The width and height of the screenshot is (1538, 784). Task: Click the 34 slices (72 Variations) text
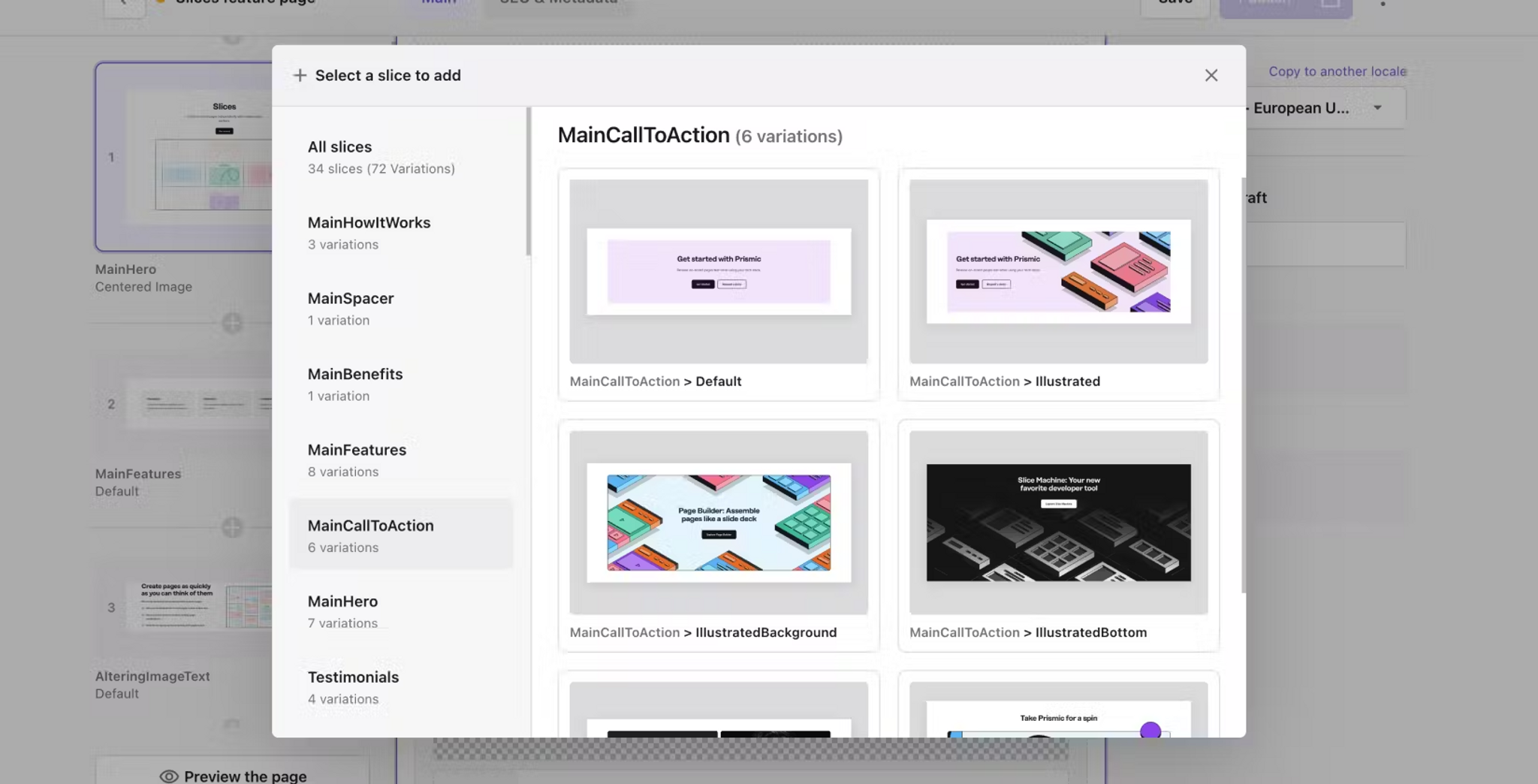point(381,169)
